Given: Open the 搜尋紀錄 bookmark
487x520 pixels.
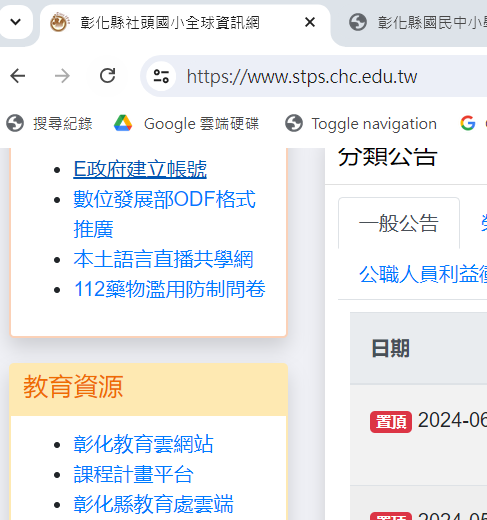Looking at the screenshot, I should coord(49,123).
